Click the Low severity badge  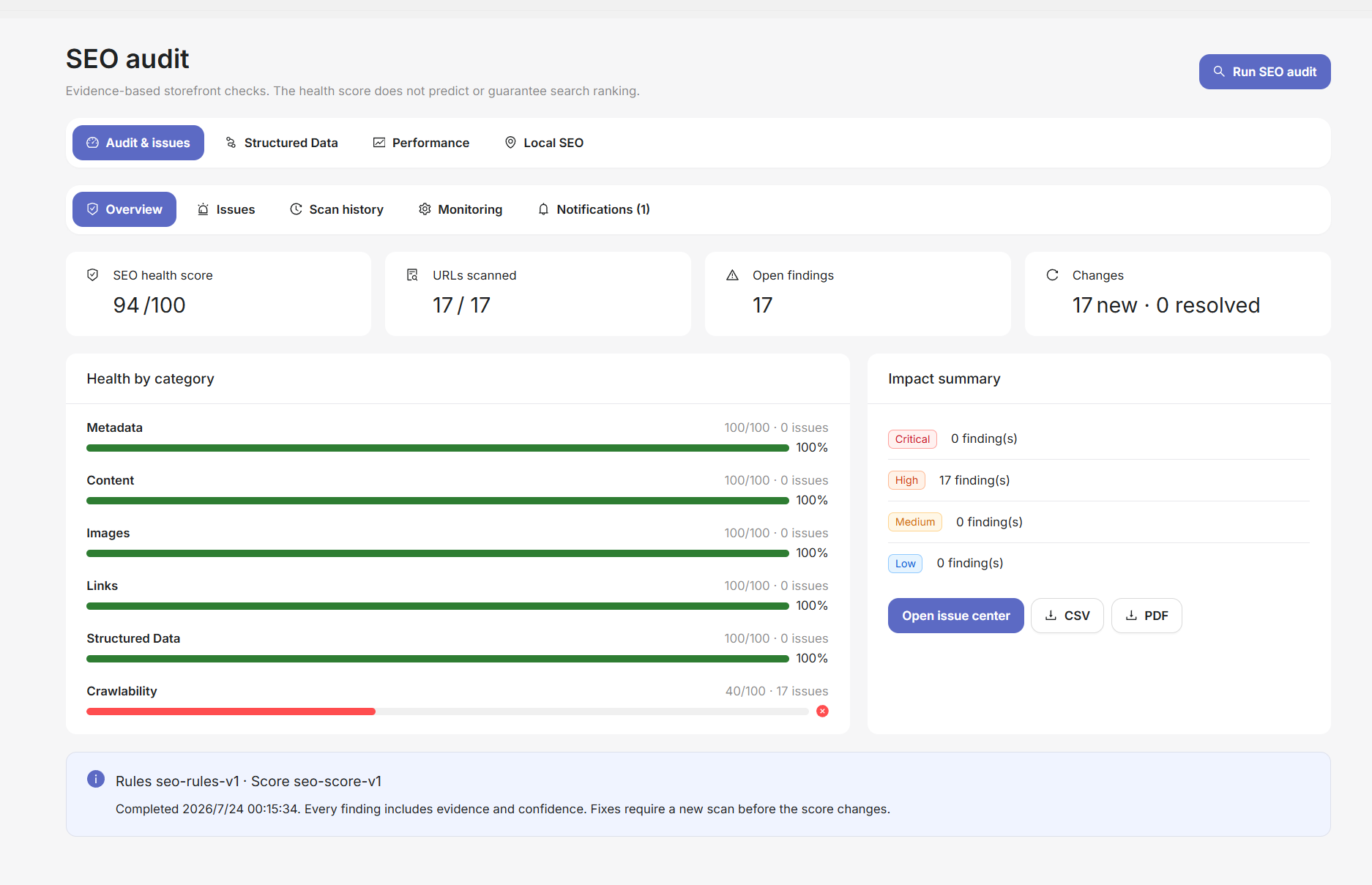905,564
